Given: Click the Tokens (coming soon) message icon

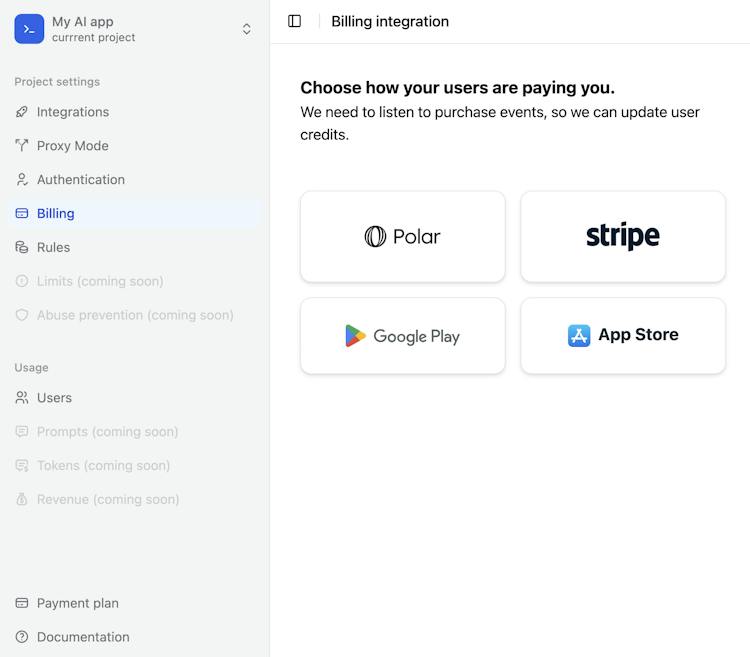Looking at the screenshot, I should point(22,466).
